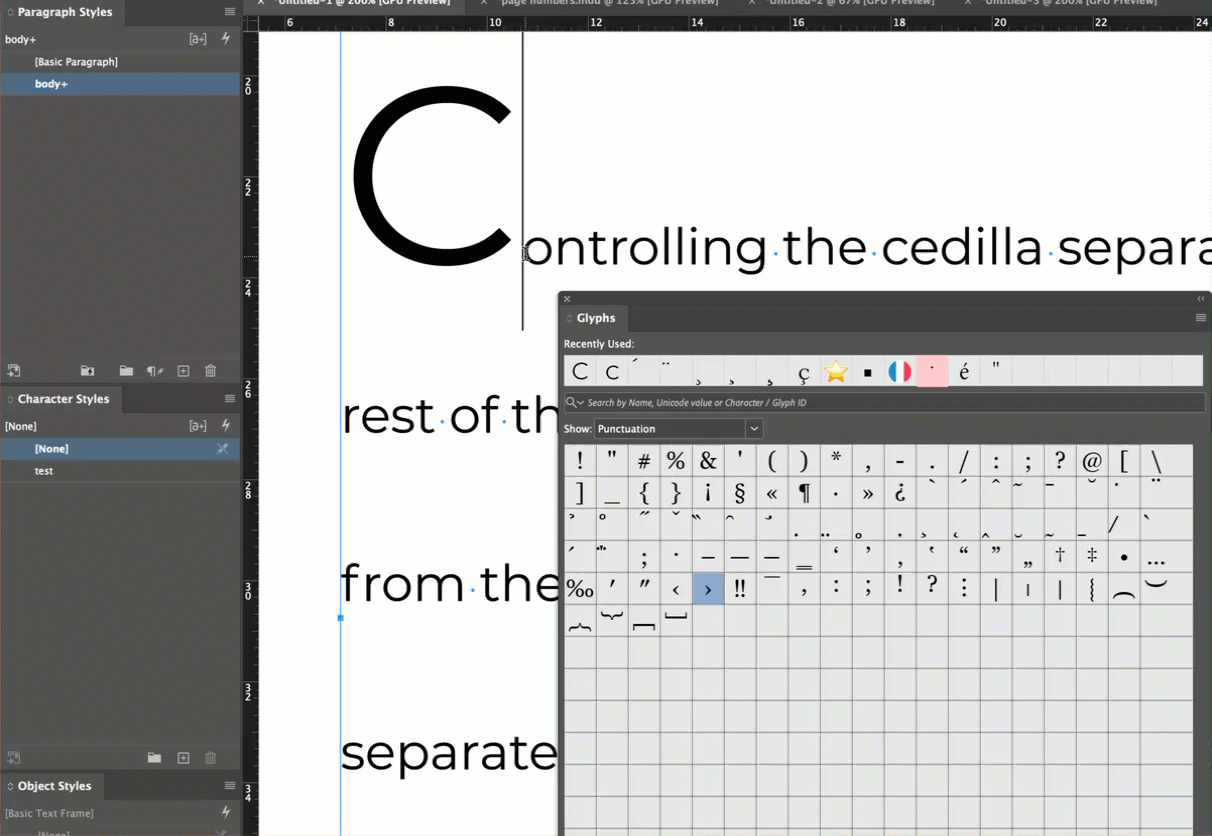Select the highlighted › guillemet glyph
This screenshot has width=1212, height=836.
[x=708, y=589]
